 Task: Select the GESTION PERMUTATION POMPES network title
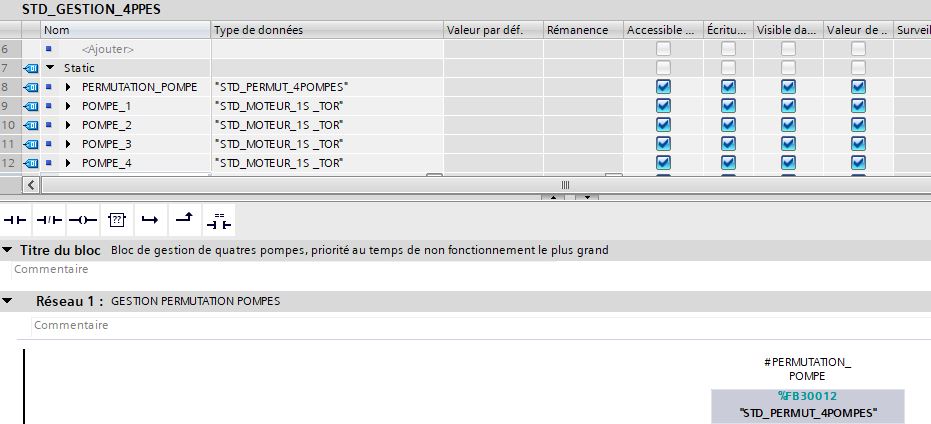click(196, 301)
